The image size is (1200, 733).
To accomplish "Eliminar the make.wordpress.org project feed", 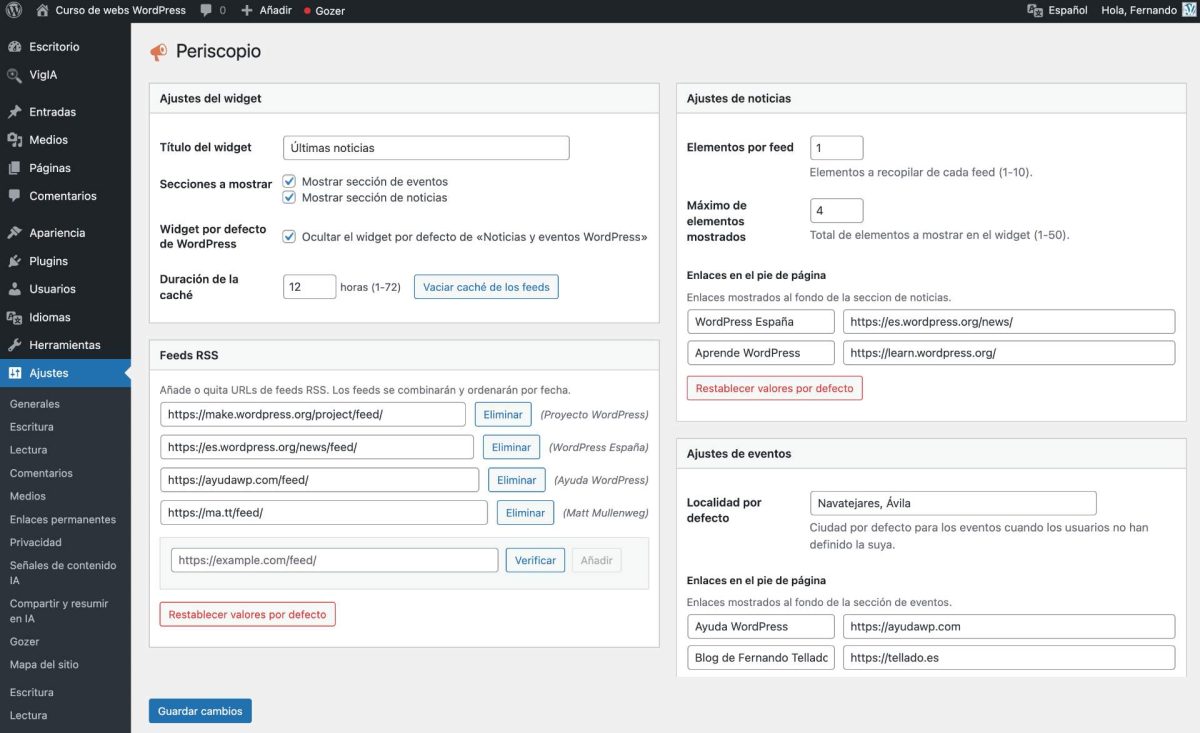I will [x=503, y=414].
